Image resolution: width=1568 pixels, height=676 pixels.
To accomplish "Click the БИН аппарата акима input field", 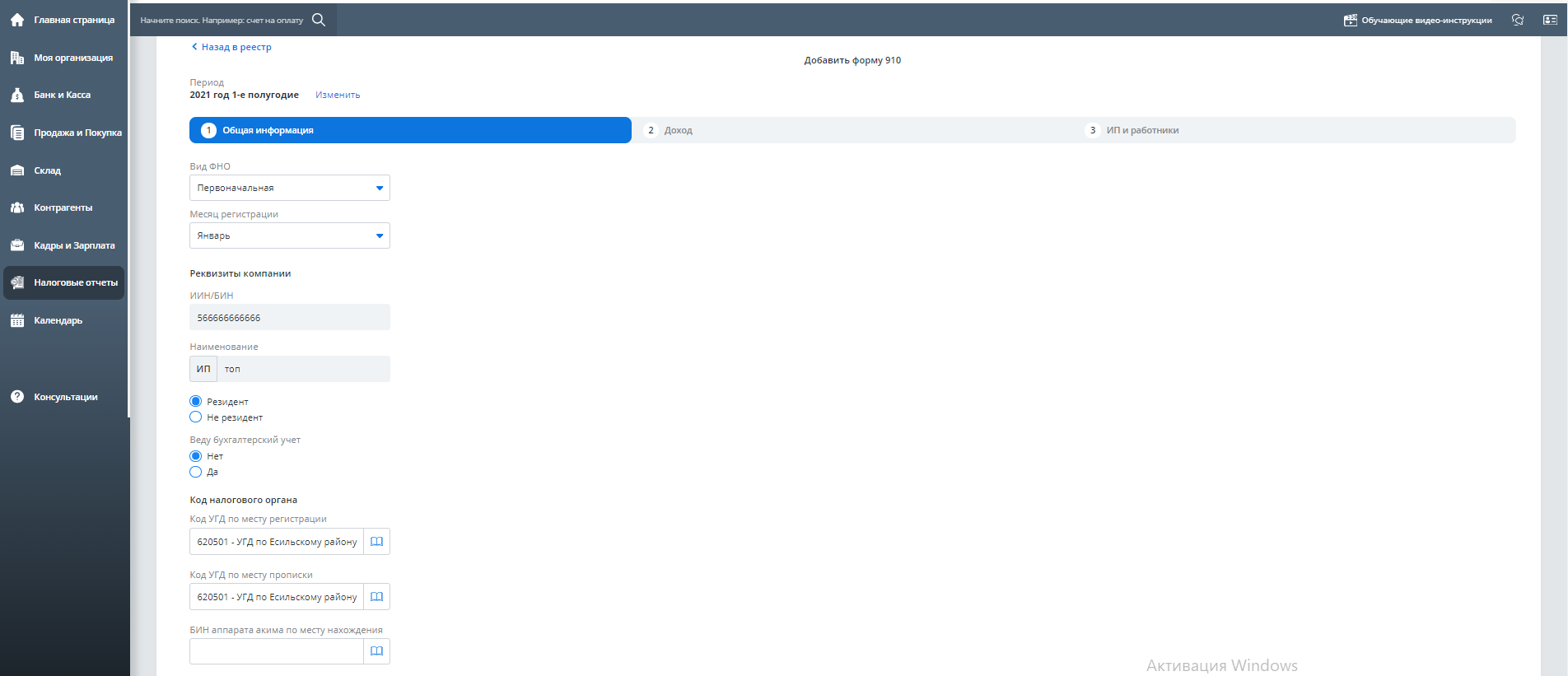I will (x=276, y=651).
